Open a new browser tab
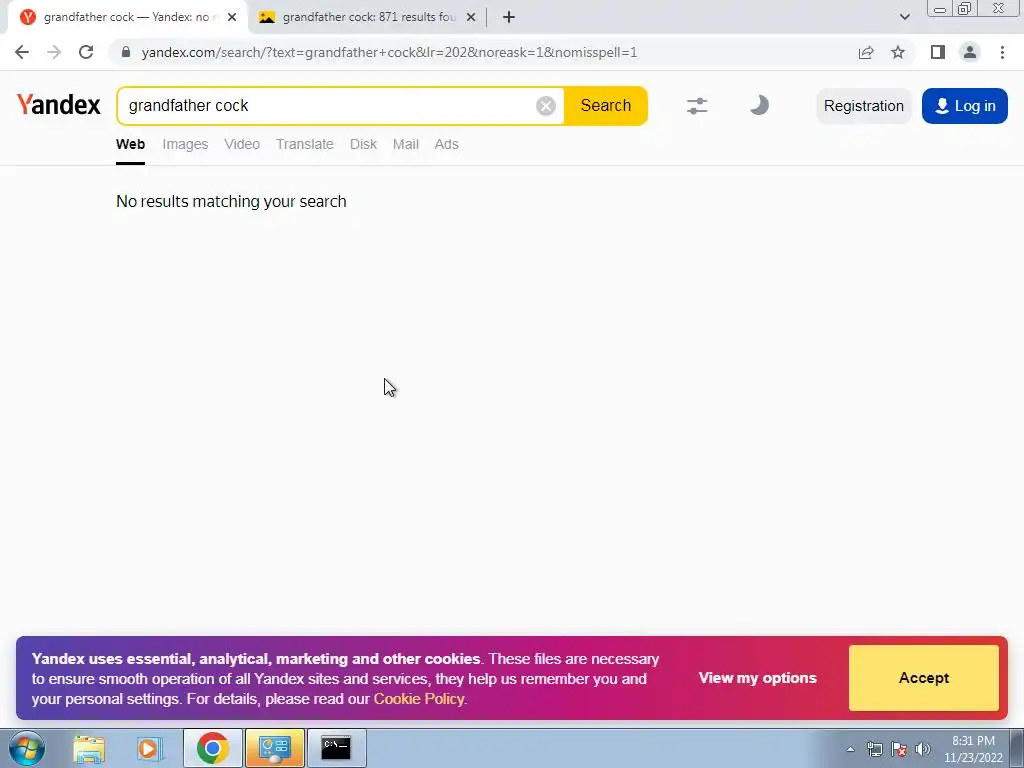The image size is (1024, 768). click(x=509, y=17)
